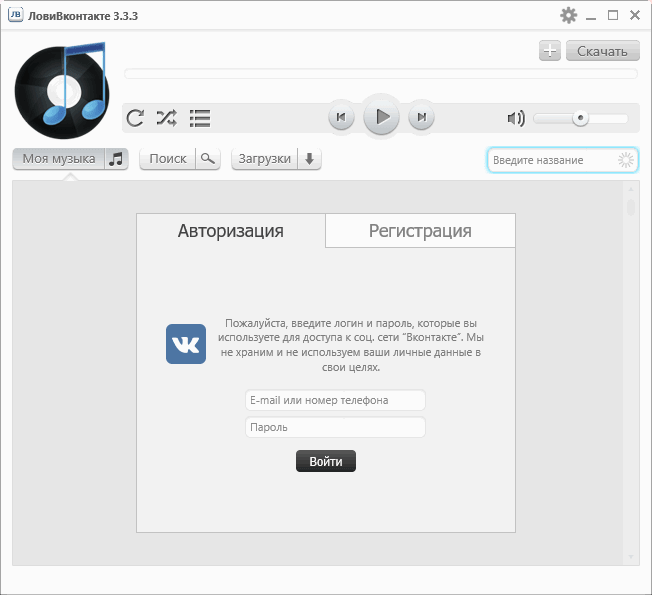This screenshot has height=595, width=652.
Task: Click the VK logo icon
Action: 186,344
